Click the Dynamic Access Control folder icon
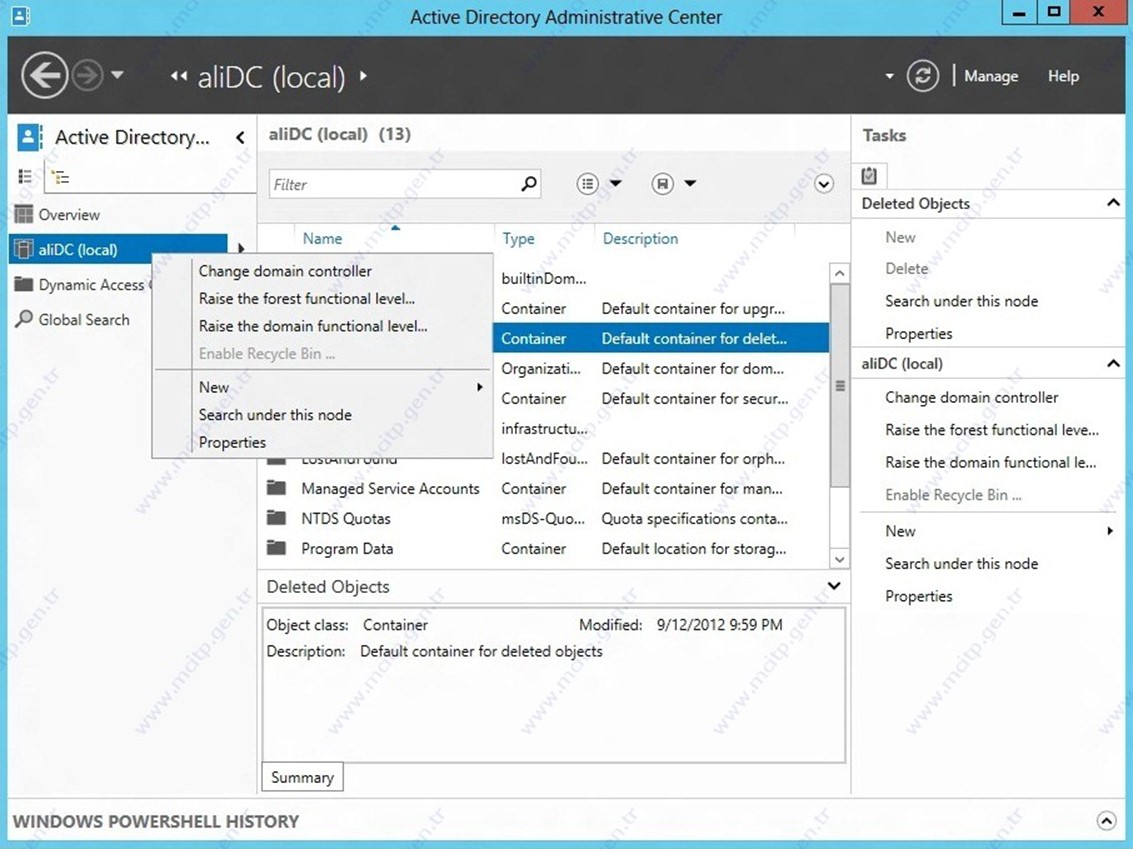 24,284
